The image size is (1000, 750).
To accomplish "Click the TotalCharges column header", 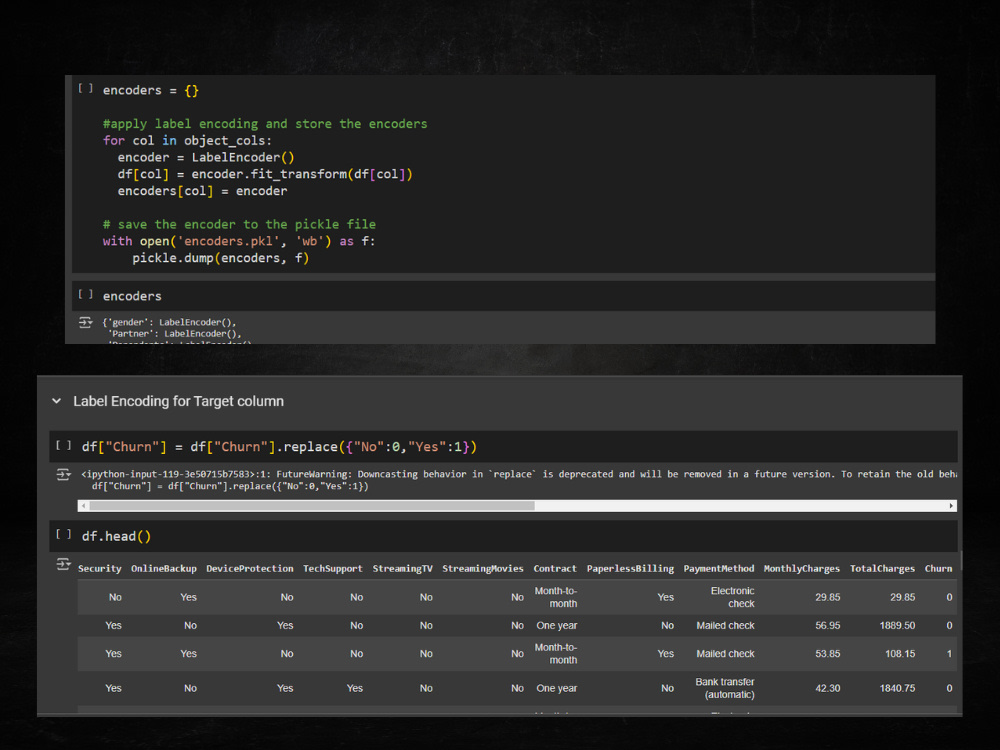I will click(882, 569).
